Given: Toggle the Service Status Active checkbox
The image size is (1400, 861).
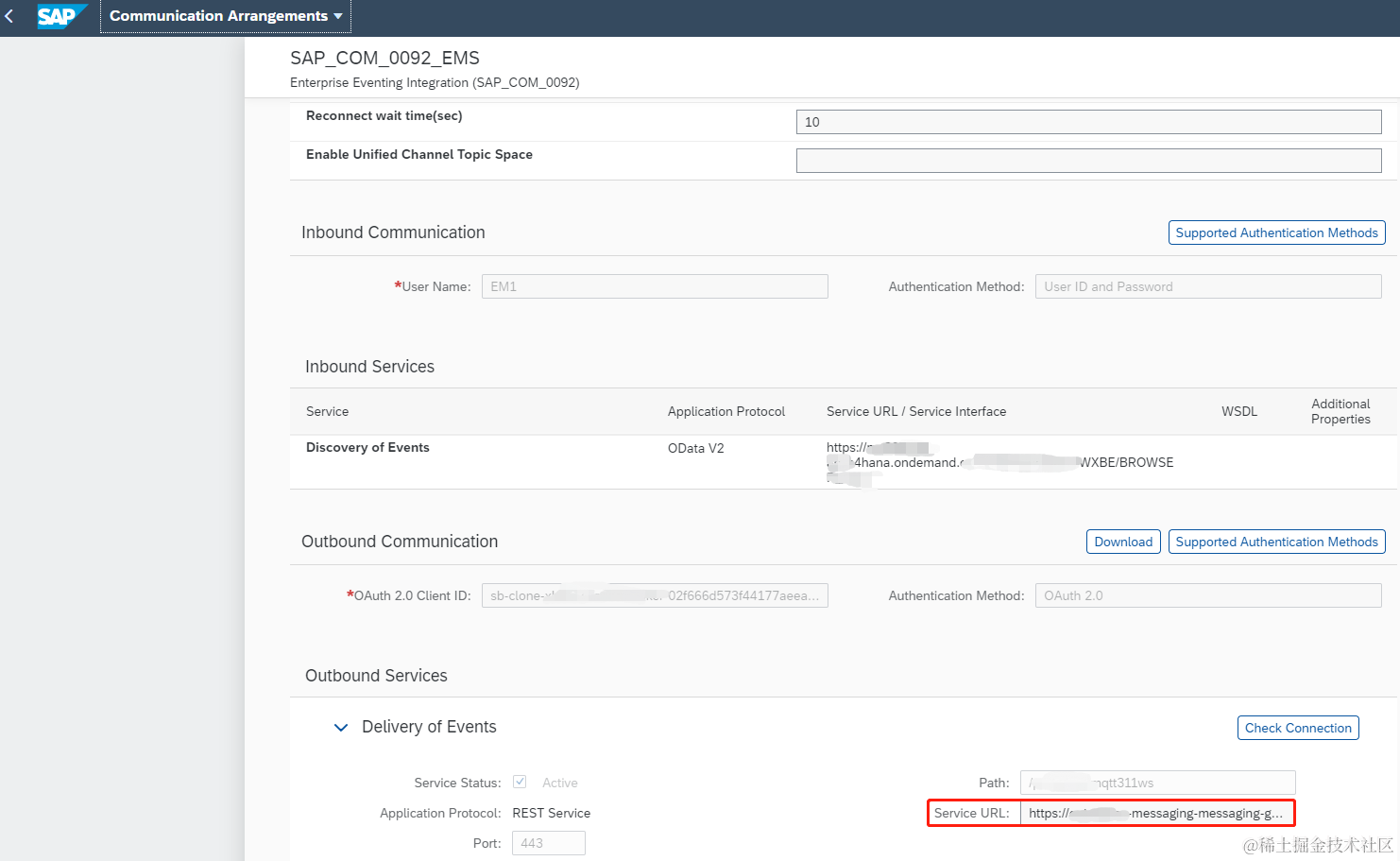Looking at the screenshot, I should point(520,782).
